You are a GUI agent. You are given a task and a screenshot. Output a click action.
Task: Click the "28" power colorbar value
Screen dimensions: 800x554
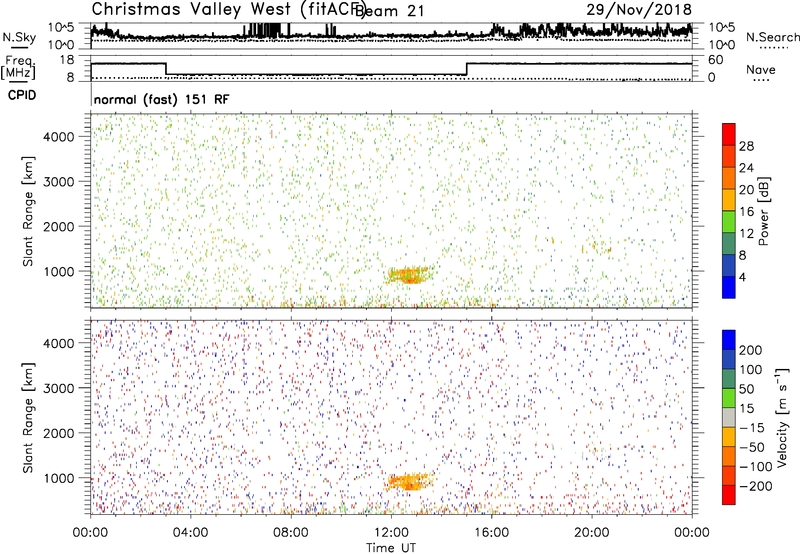coord(746,146)
